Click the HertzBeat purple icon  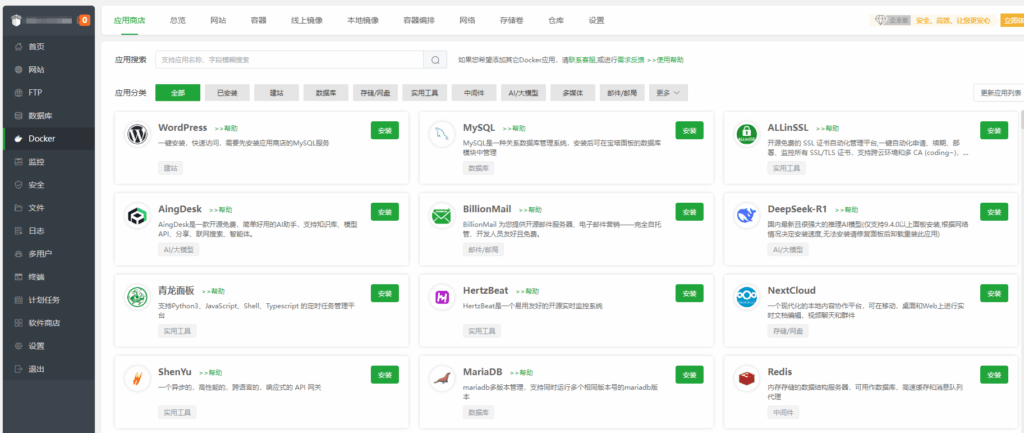pyautogui.click(x=442, y=297)
